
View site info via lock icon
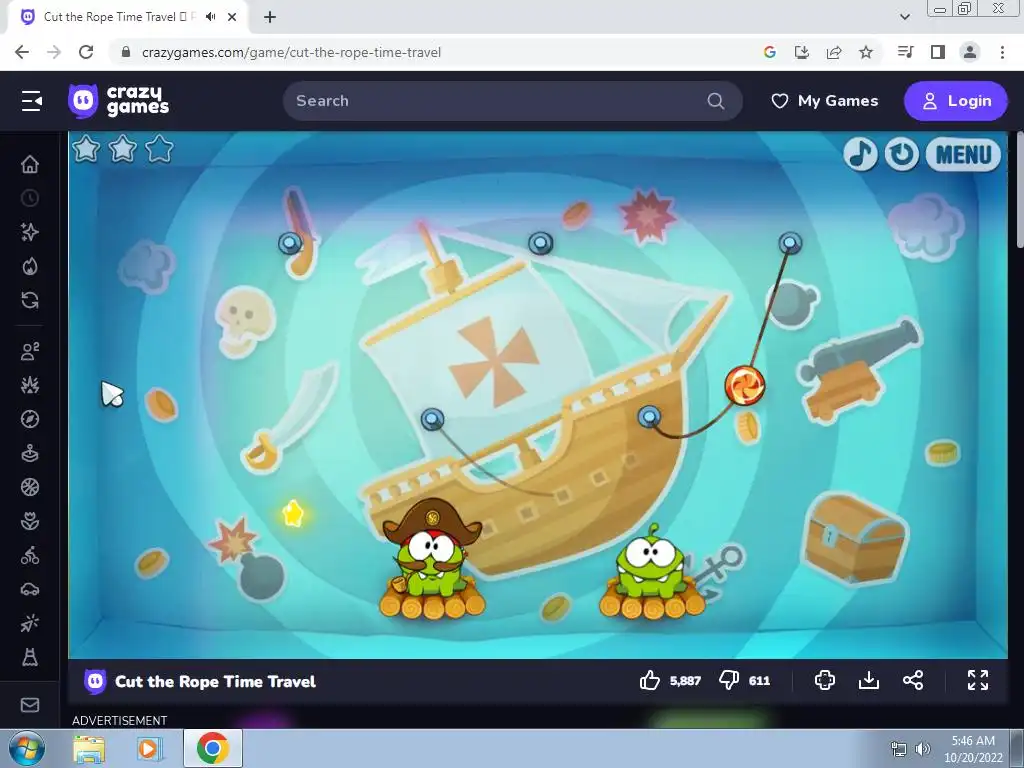126,52
